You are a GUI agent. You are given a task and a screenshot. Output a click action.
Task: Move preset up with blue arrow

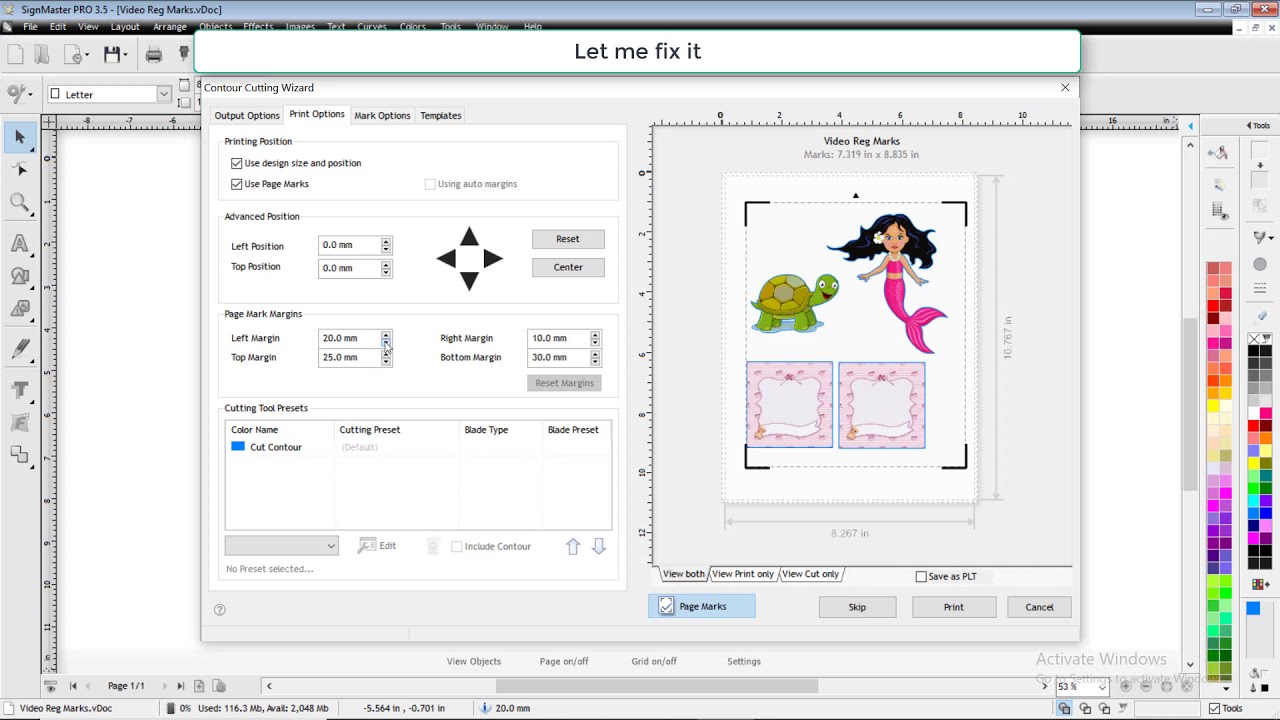pyautogui.click(x=573, y=546)
